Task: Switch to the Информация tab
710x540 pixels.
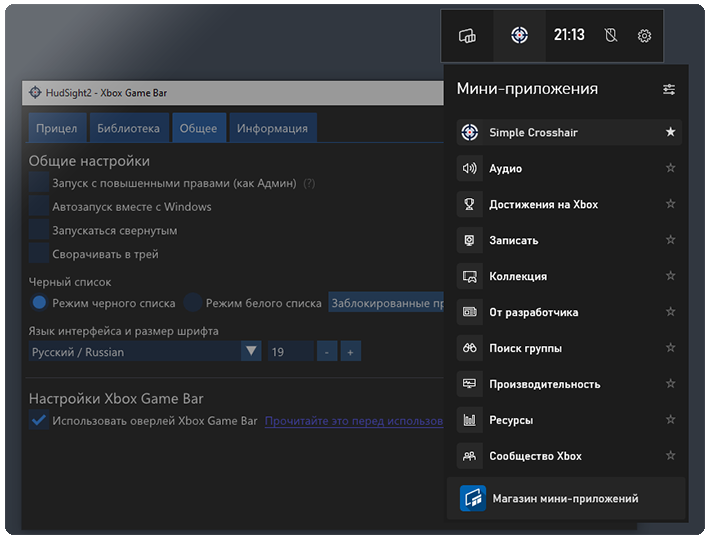Action: pyautogui.click(x=273, y=128)
